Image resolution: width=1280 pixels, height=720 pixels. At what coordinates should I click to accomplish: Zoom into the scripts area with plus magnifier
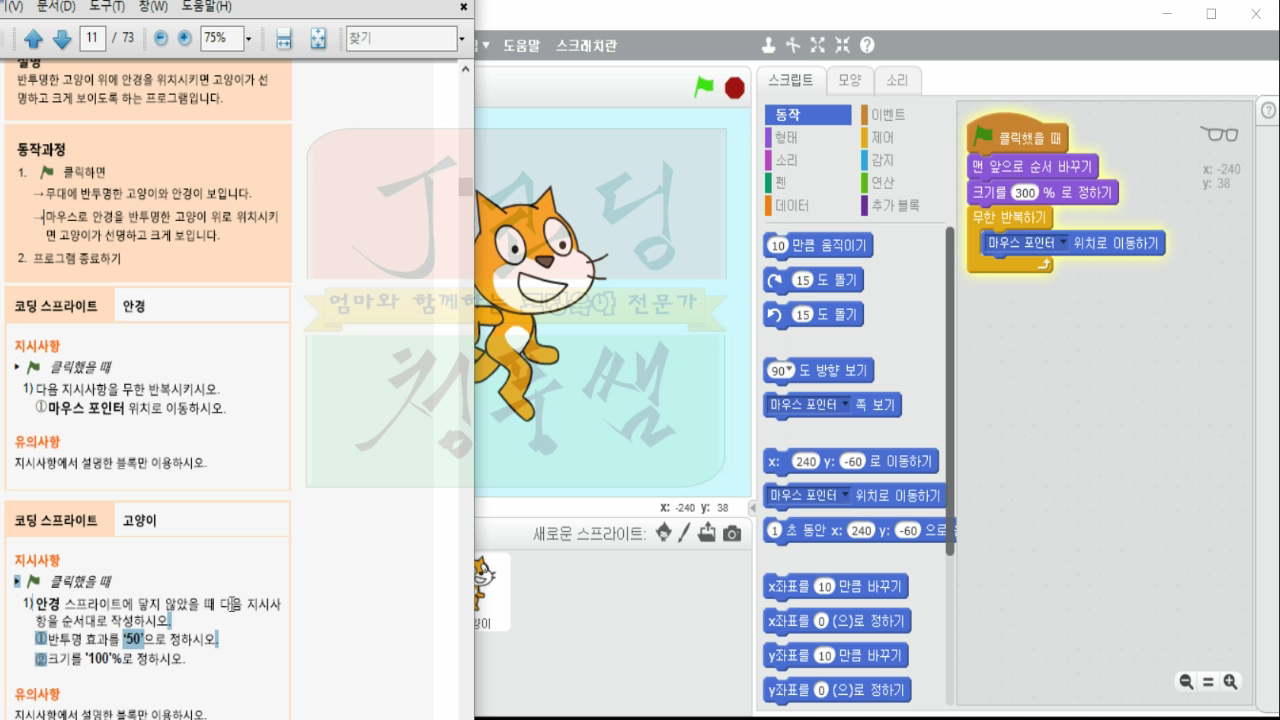tap(1232, 681)
